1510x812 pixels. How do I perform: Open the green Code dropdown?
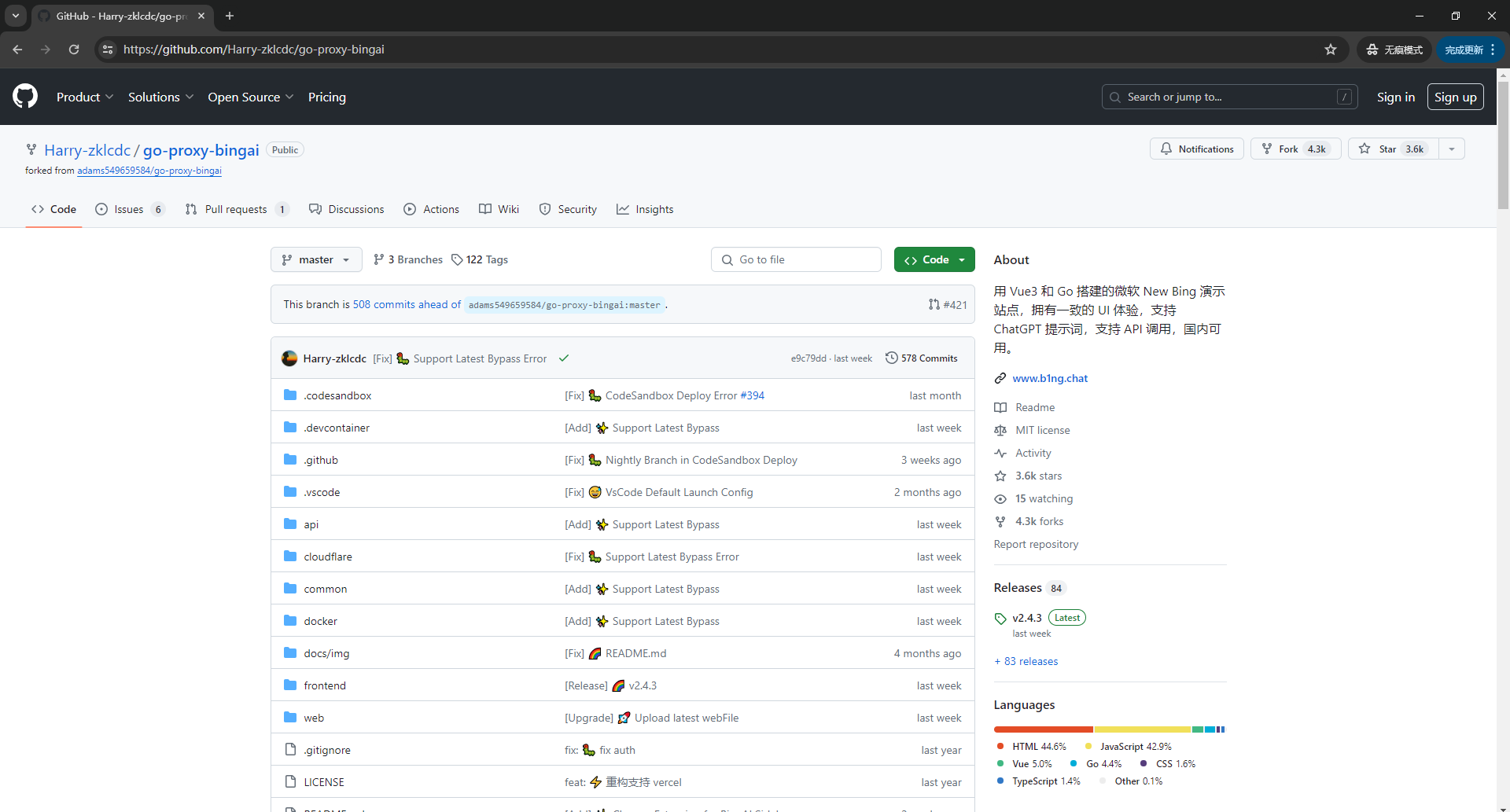[934, 260]
